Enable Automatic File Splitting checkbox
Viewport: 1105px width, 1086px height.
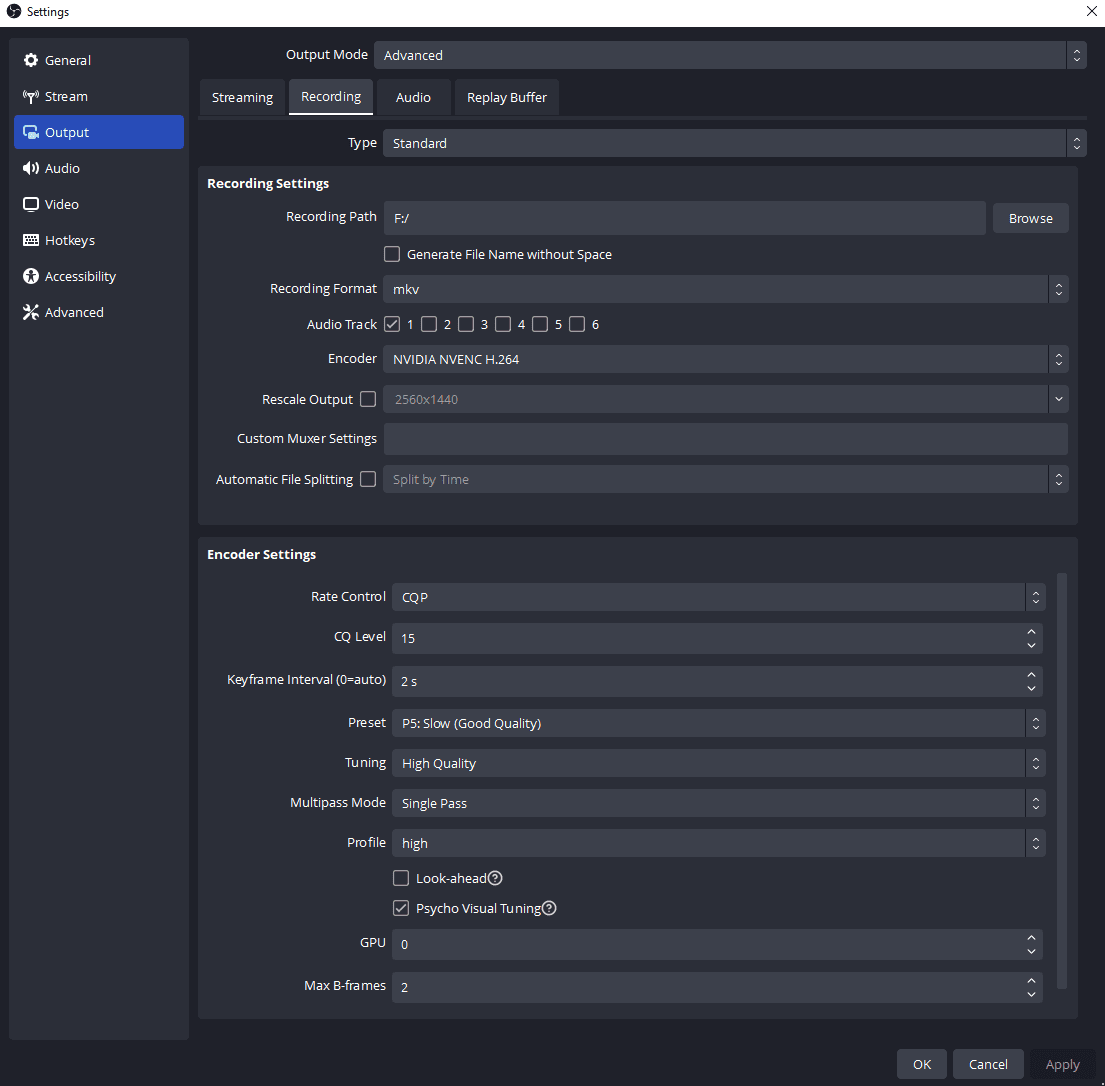(x=368, y=479)
